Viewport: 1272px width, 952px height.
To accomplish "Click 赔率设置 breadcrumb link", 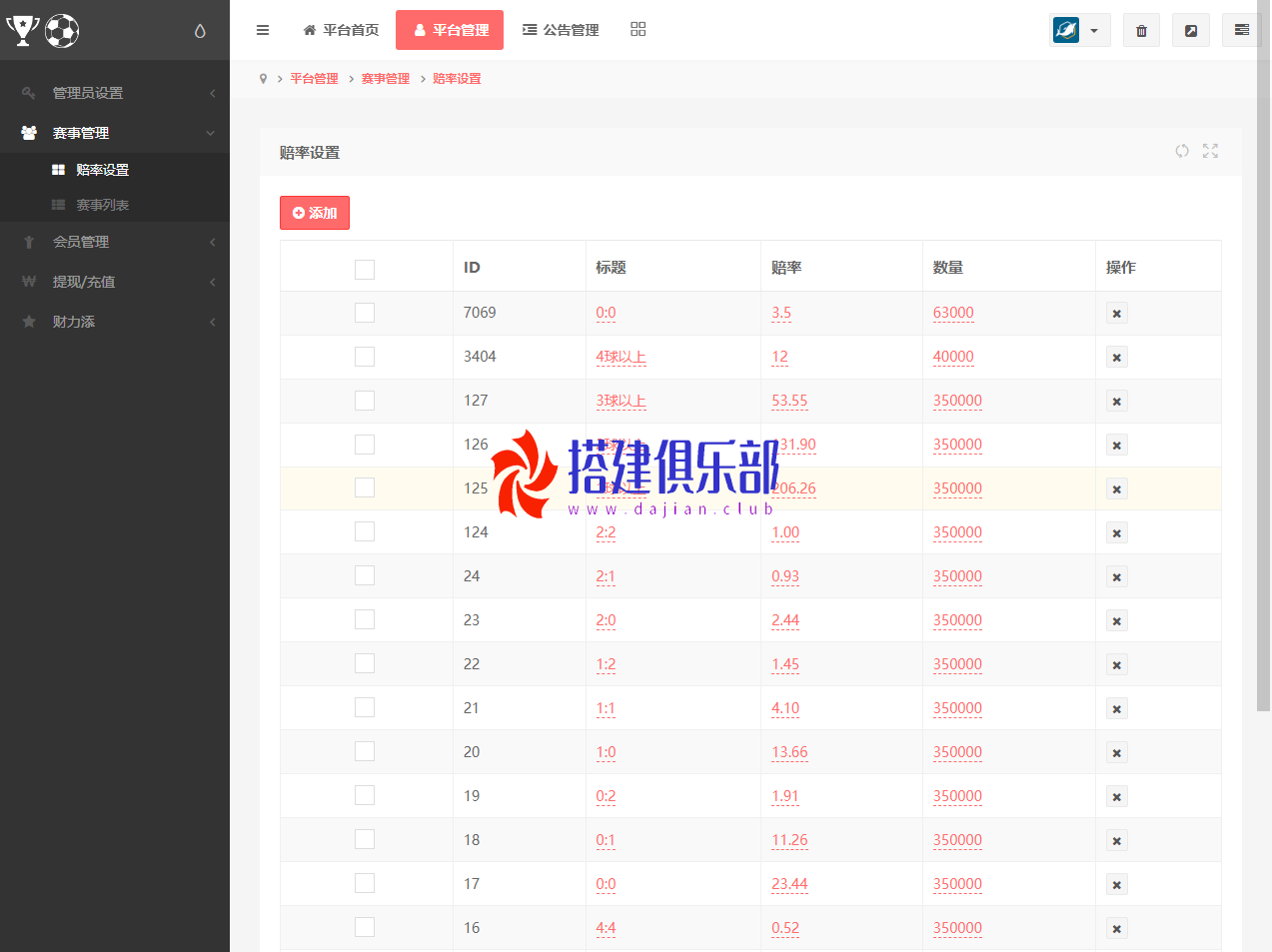I will click(x=457, y=79).
